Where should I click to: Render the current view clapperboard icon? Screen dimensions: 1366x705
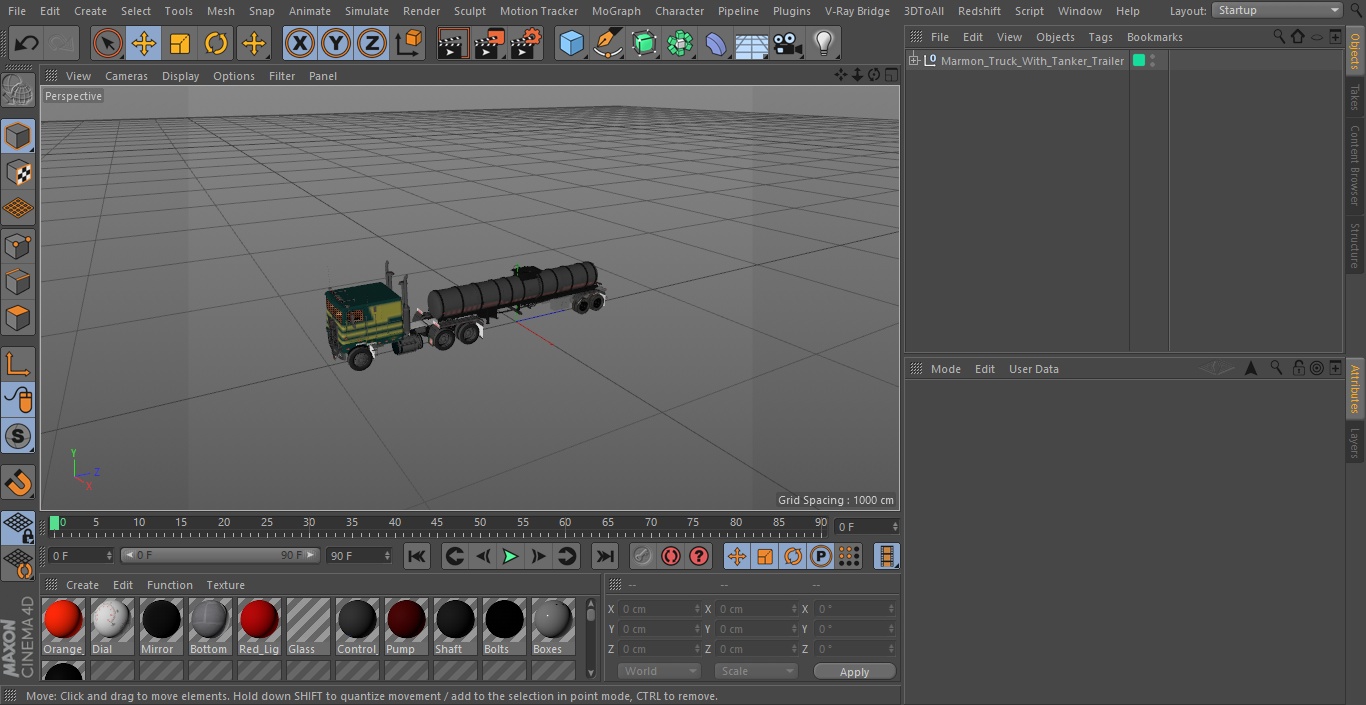click(x=453, y=43)
